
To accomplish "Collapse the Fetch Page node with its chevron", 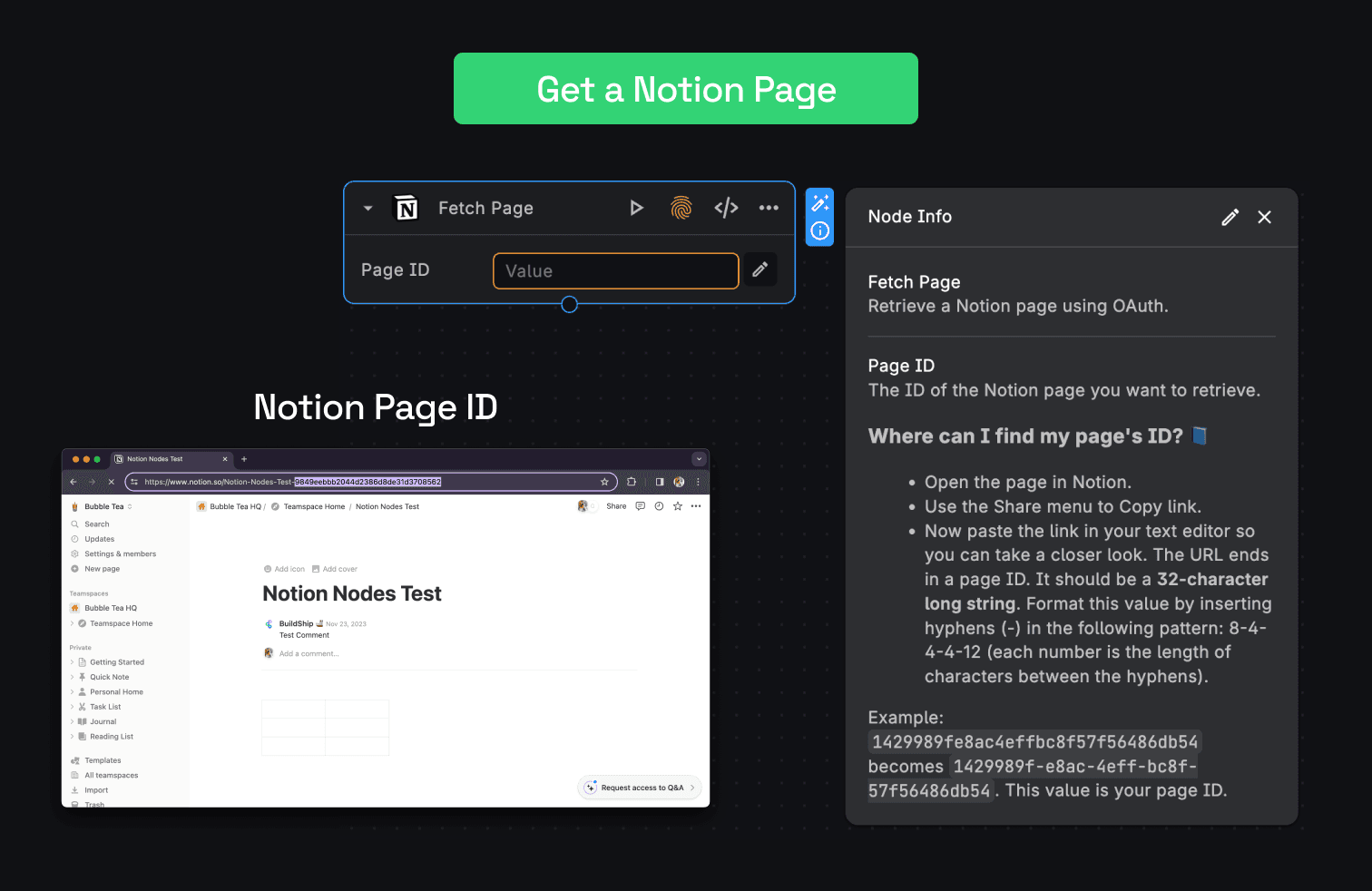I will click(367, 208).
